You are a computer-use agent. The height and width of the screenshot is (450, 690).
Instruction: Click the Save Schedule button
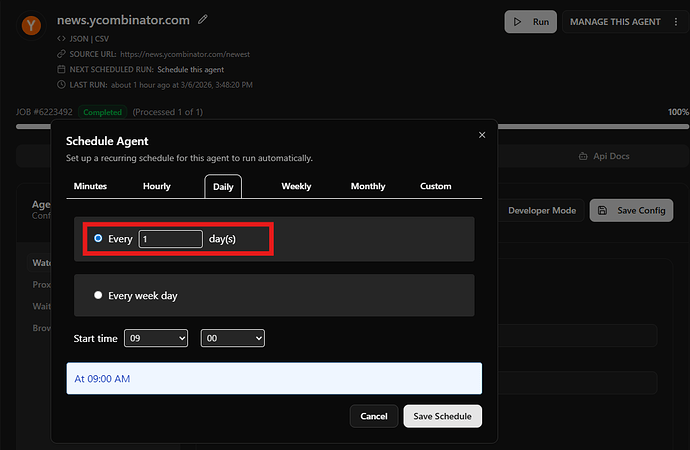[442, 416]
